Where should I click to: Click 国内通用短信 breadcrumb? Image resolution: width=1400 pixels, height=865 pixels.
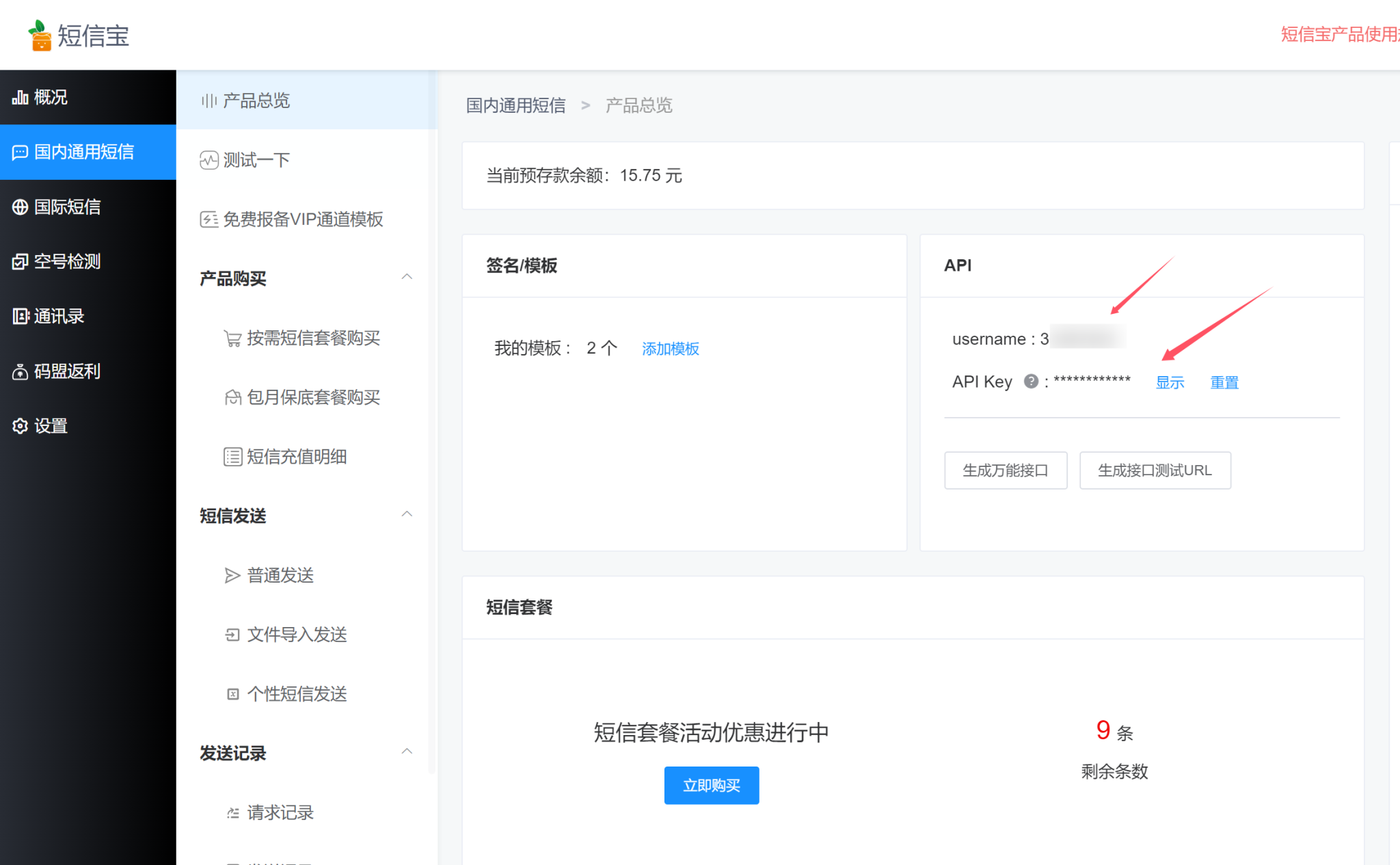click(515, 105)
